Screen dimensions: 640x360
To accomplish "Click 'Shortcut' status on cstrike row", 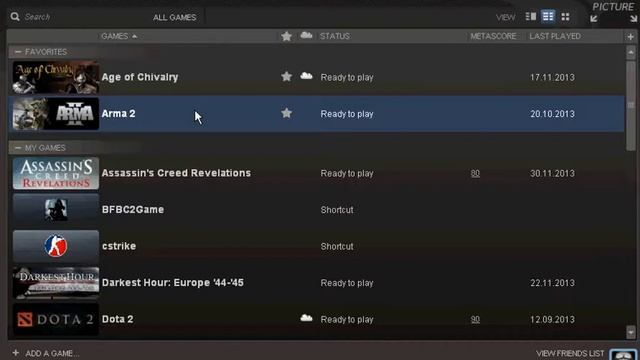I will [x=337, y=247].
